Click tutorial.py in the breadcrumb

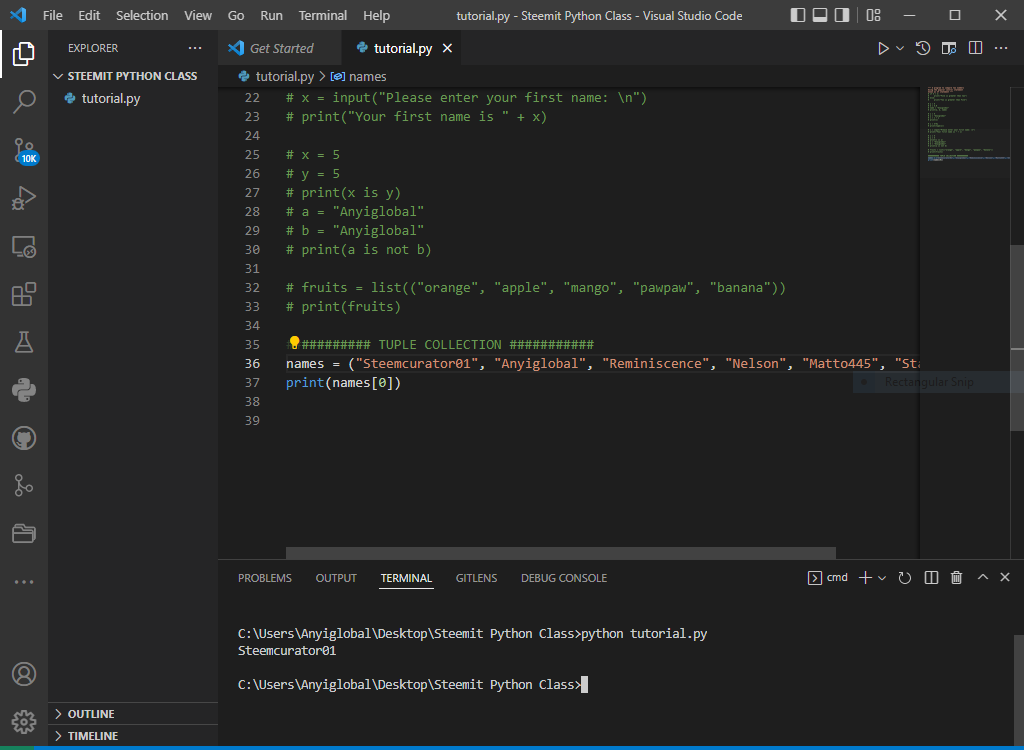285,76
